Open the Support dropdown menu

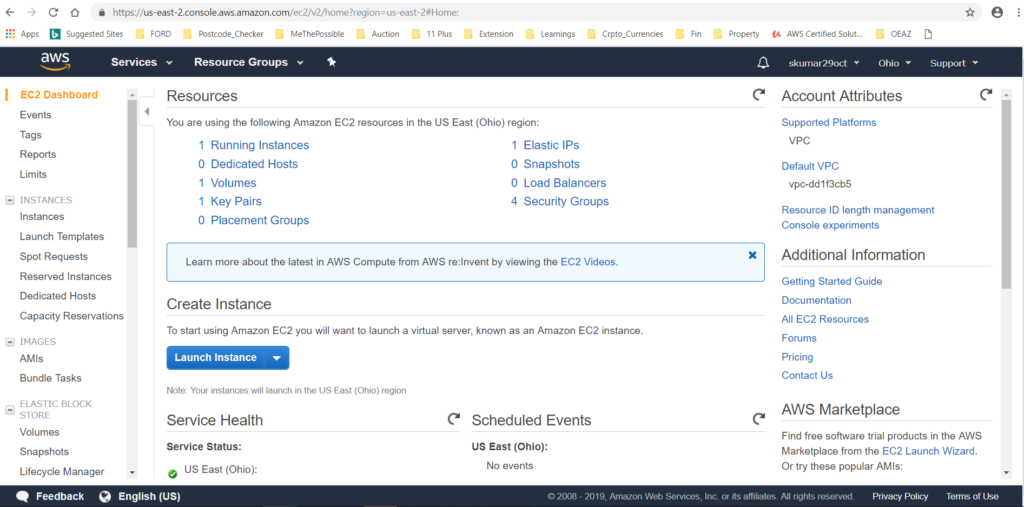coord(954,63)
